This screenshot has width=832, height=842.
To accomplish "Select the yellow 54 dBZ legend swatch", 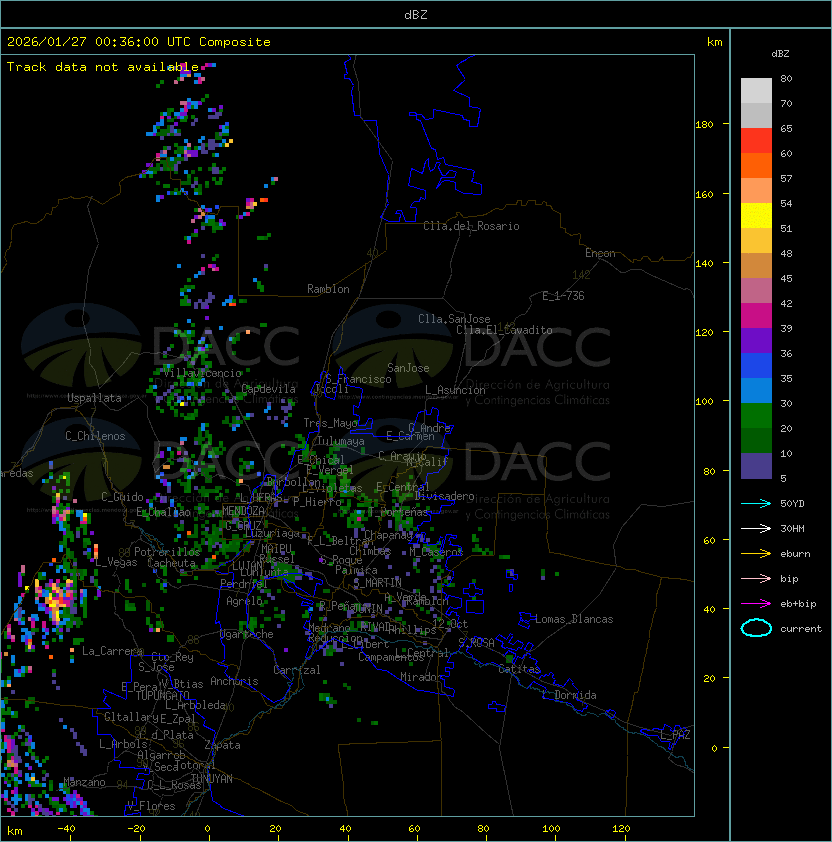I will coord(756,216).
